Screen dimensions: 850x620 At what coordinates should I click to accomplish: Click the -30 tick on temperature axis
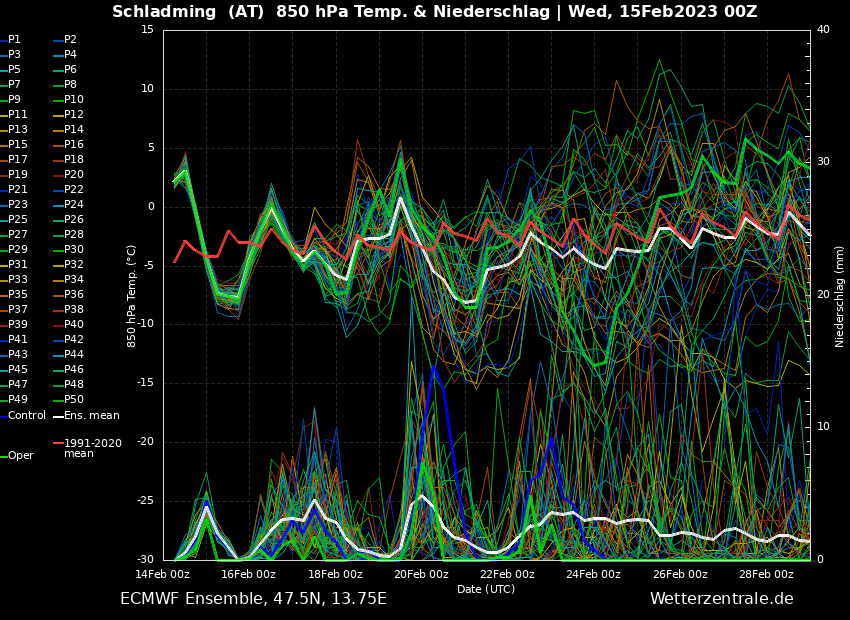click(x=146, y=560)
